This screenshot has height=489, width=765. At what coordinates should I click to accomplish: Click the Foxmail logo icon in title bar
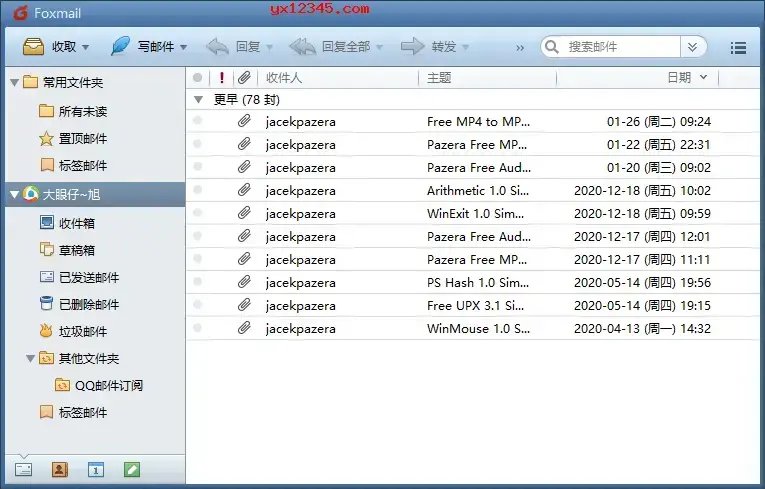(x=20, y=13)
